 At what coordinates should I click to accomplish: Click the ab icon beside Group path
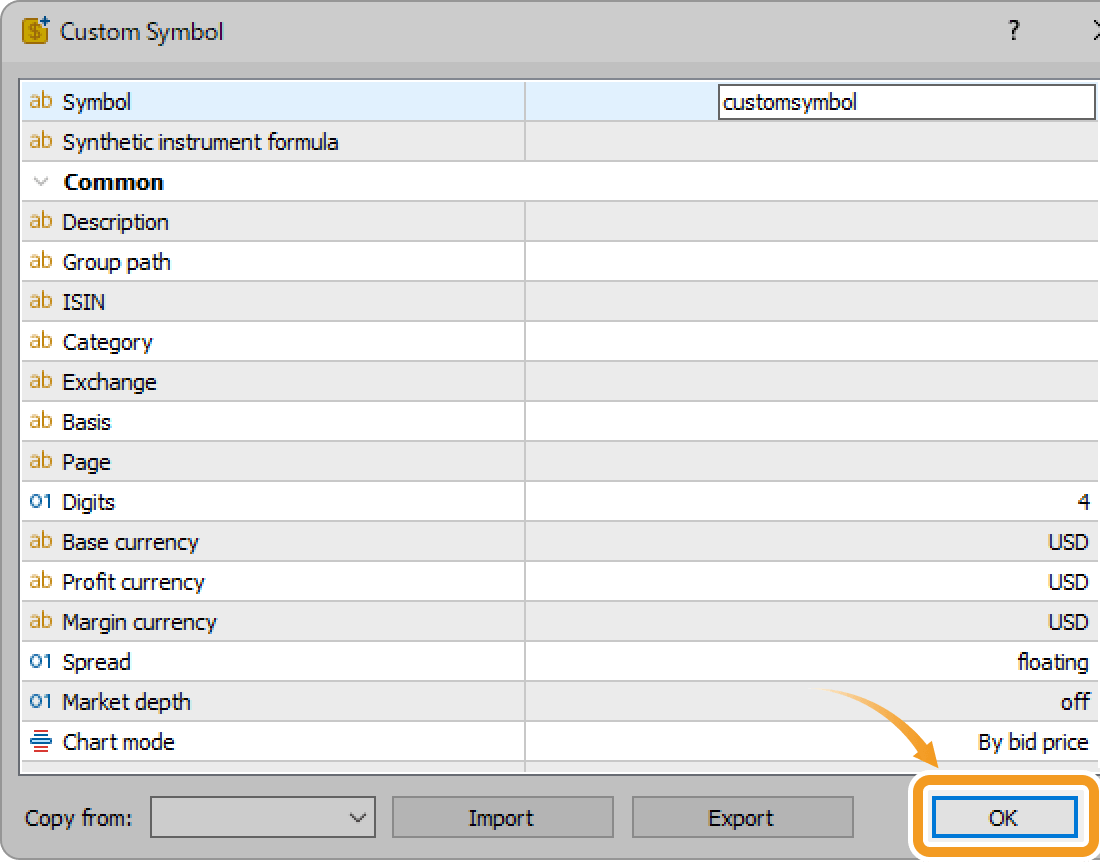(41, 261)
